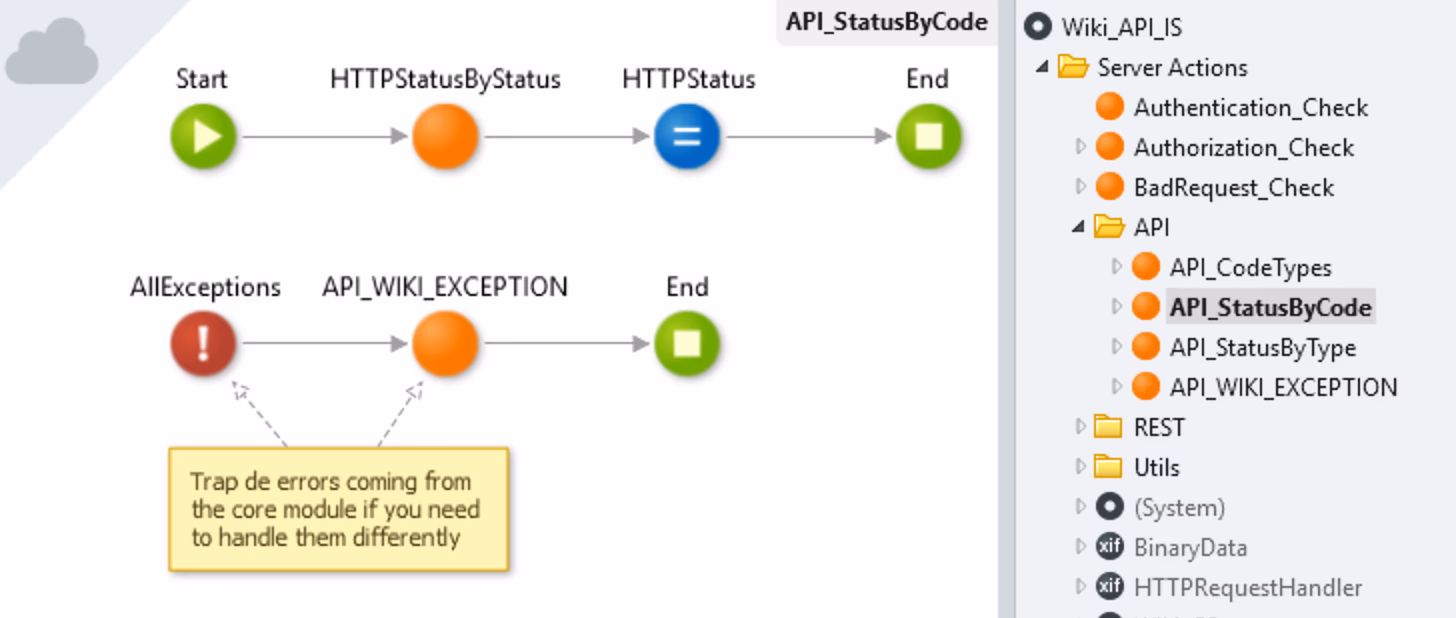Expand the HTTPRequestHandler extension
The width and height of the screenshot is (1456, 618).
click(x=1080, y=587)
